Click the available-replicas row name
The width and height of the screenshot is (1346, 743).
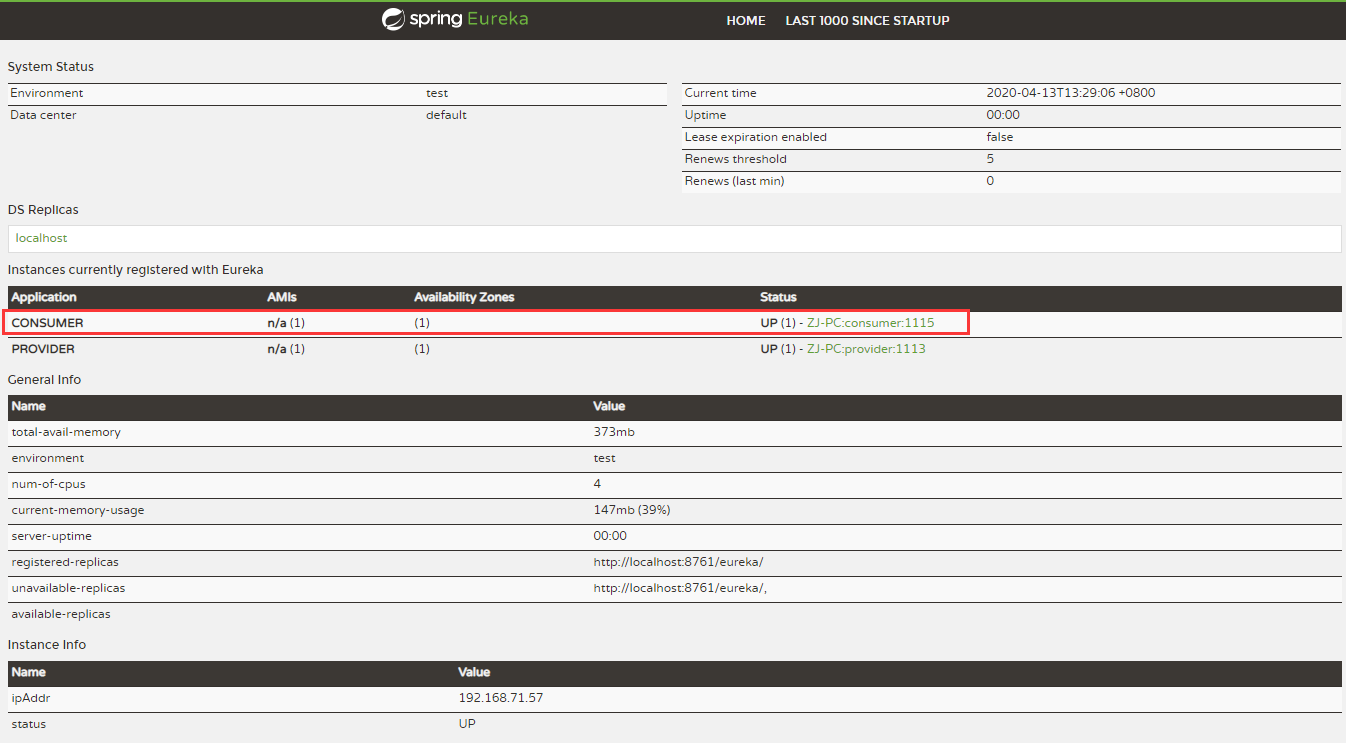(61, 614)
